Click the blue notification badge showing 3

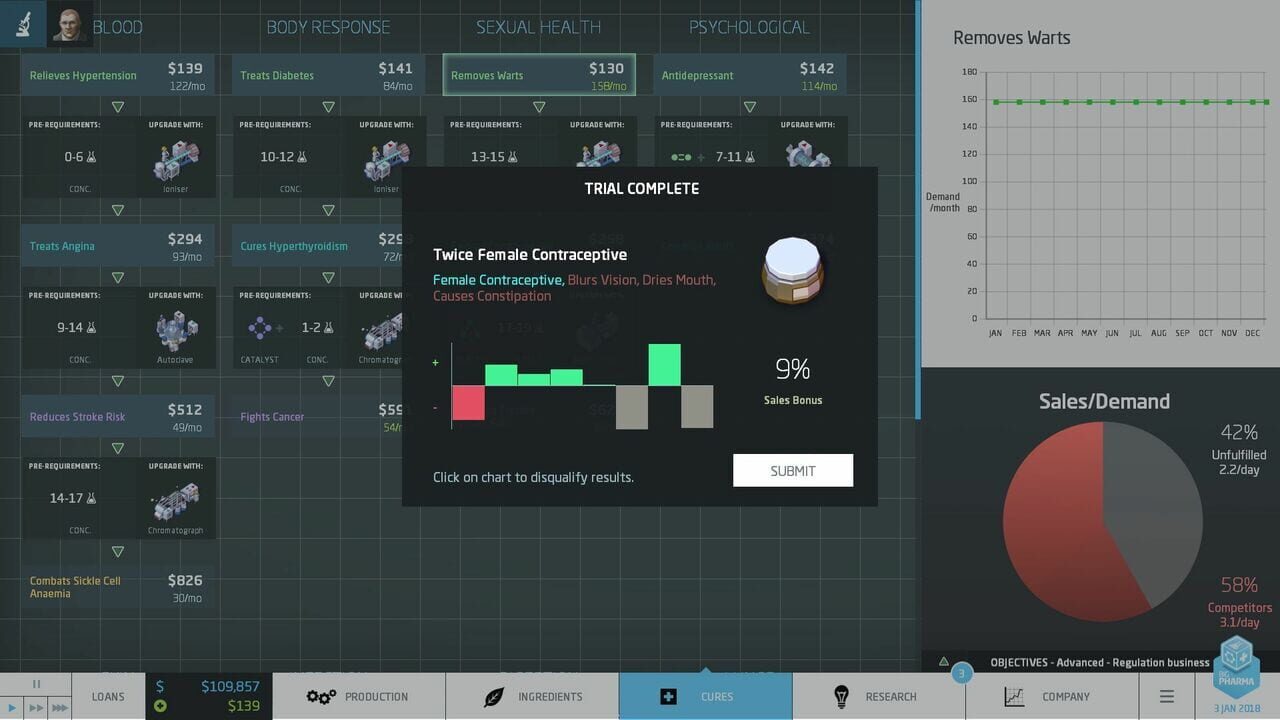click(x=962, y=674)
